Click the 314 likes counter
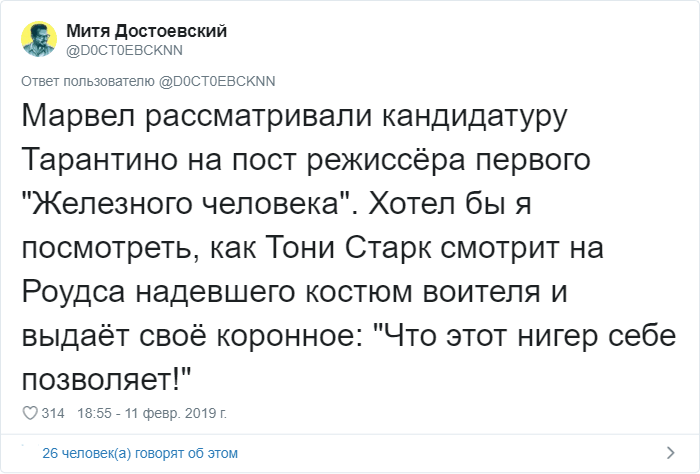 pos(53,413)
